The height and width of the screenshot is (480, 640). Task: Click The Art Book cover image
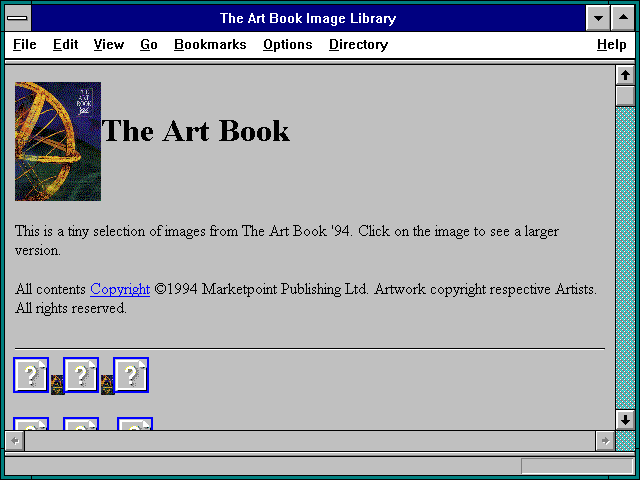pyautogui.click(x=58, y=141)
